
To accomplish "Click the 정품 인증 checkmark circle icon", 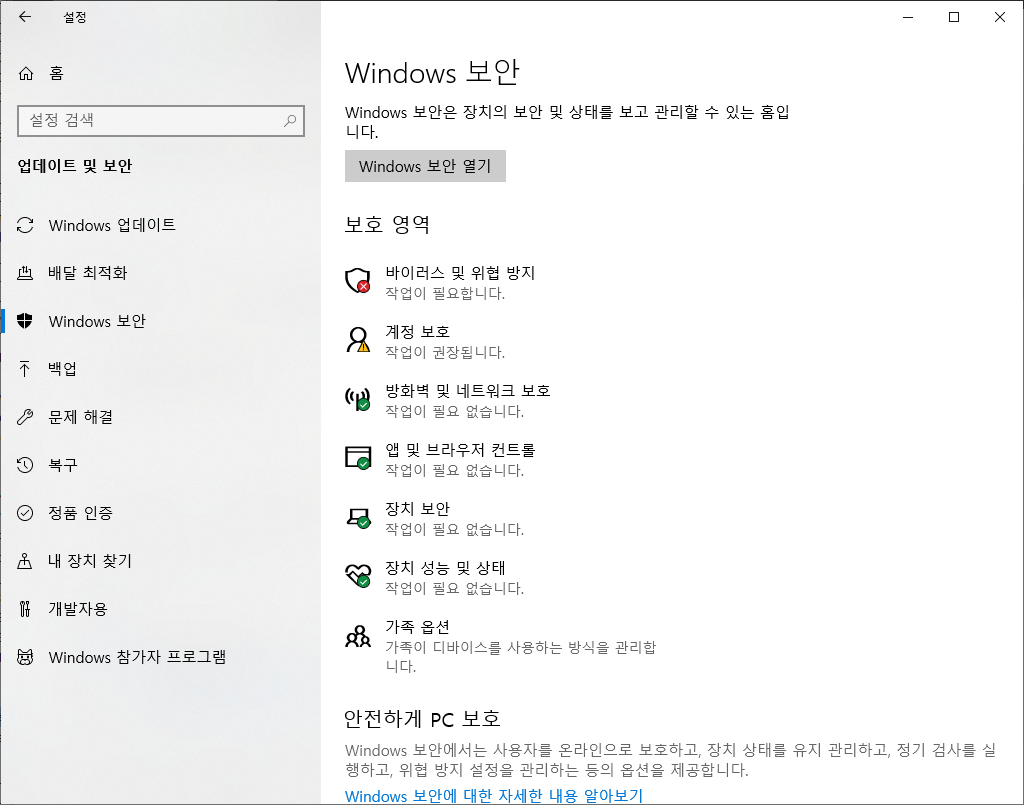I will pos(25,513).
